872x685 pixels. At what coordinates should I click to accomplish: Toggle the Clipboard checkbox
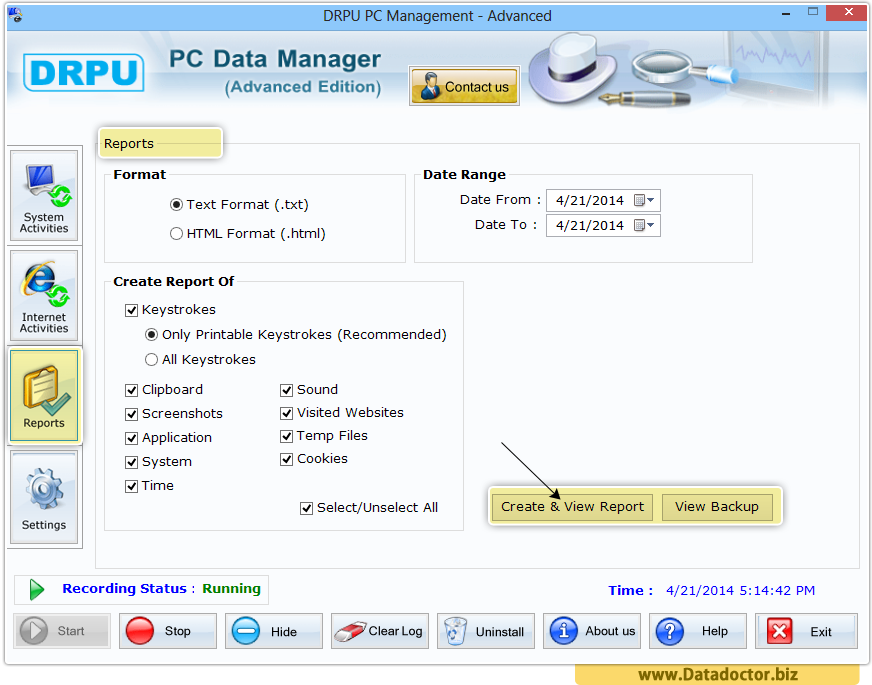[x=131, y=390]
